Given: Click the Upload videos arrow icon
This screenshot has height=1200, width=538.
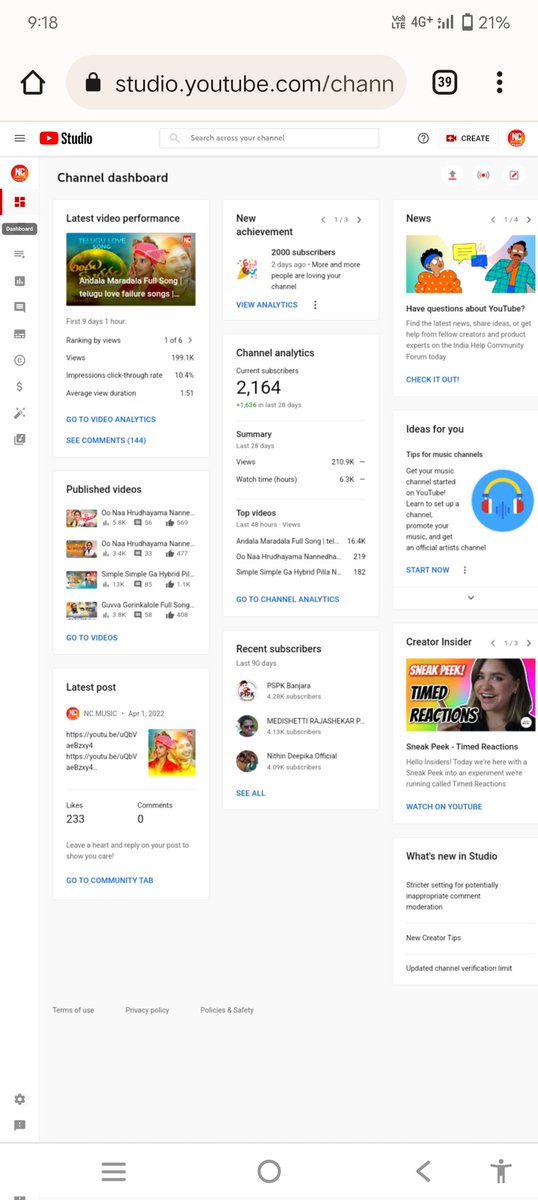Looking at the screenshot, I should [452, 175].
